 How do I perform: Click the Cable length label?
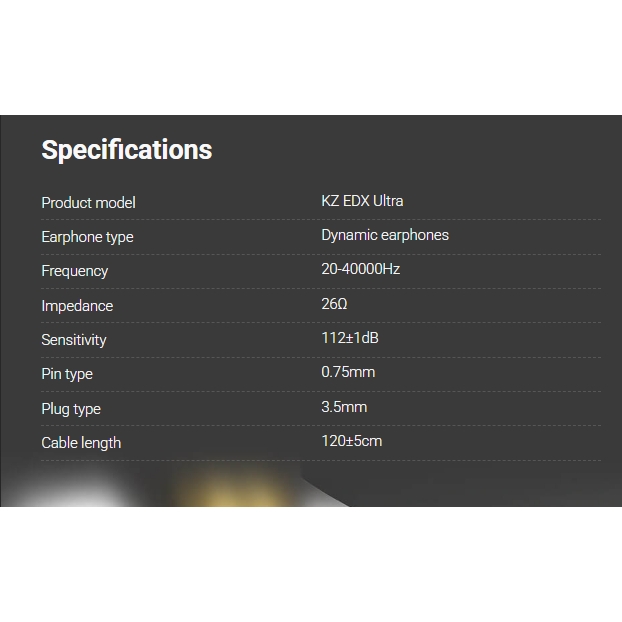81,443
